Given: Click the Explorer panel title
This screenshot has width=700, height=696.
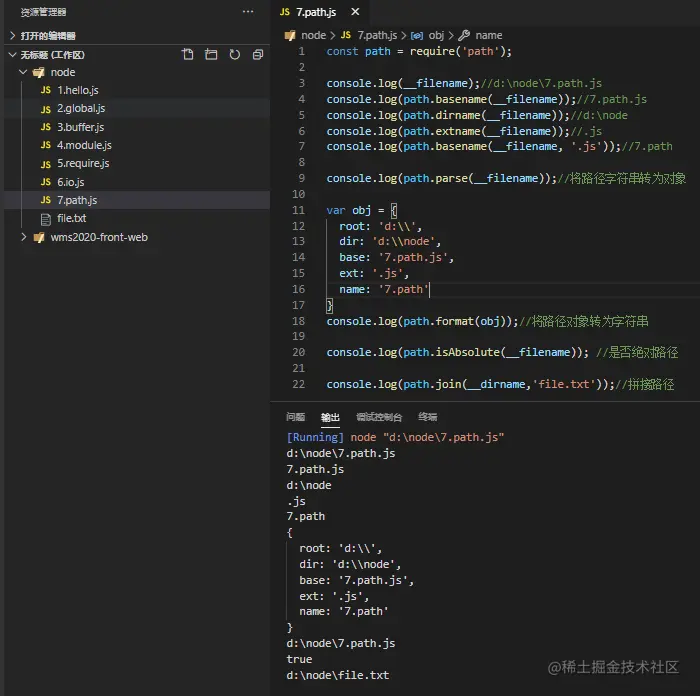Looking at the screenshot, I should click(43, 12).
